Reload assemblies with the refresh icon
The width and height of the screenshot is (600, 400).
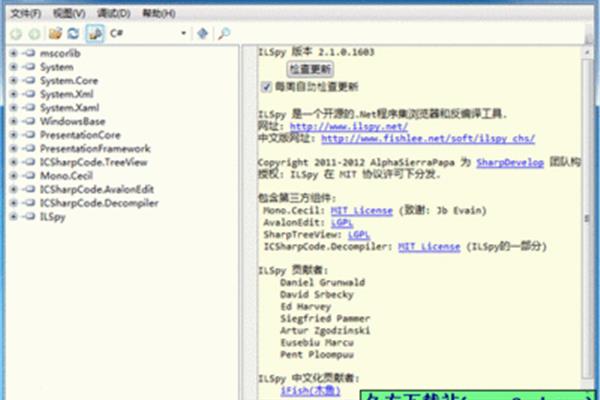[x=73, y=33]
